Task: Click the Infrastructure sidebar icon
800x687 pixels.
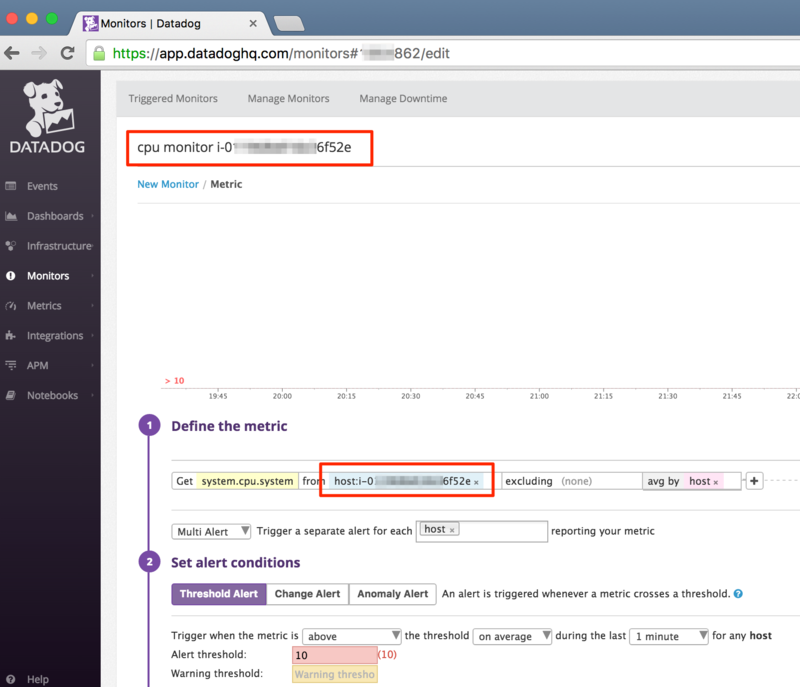Action: click(11, 246)
